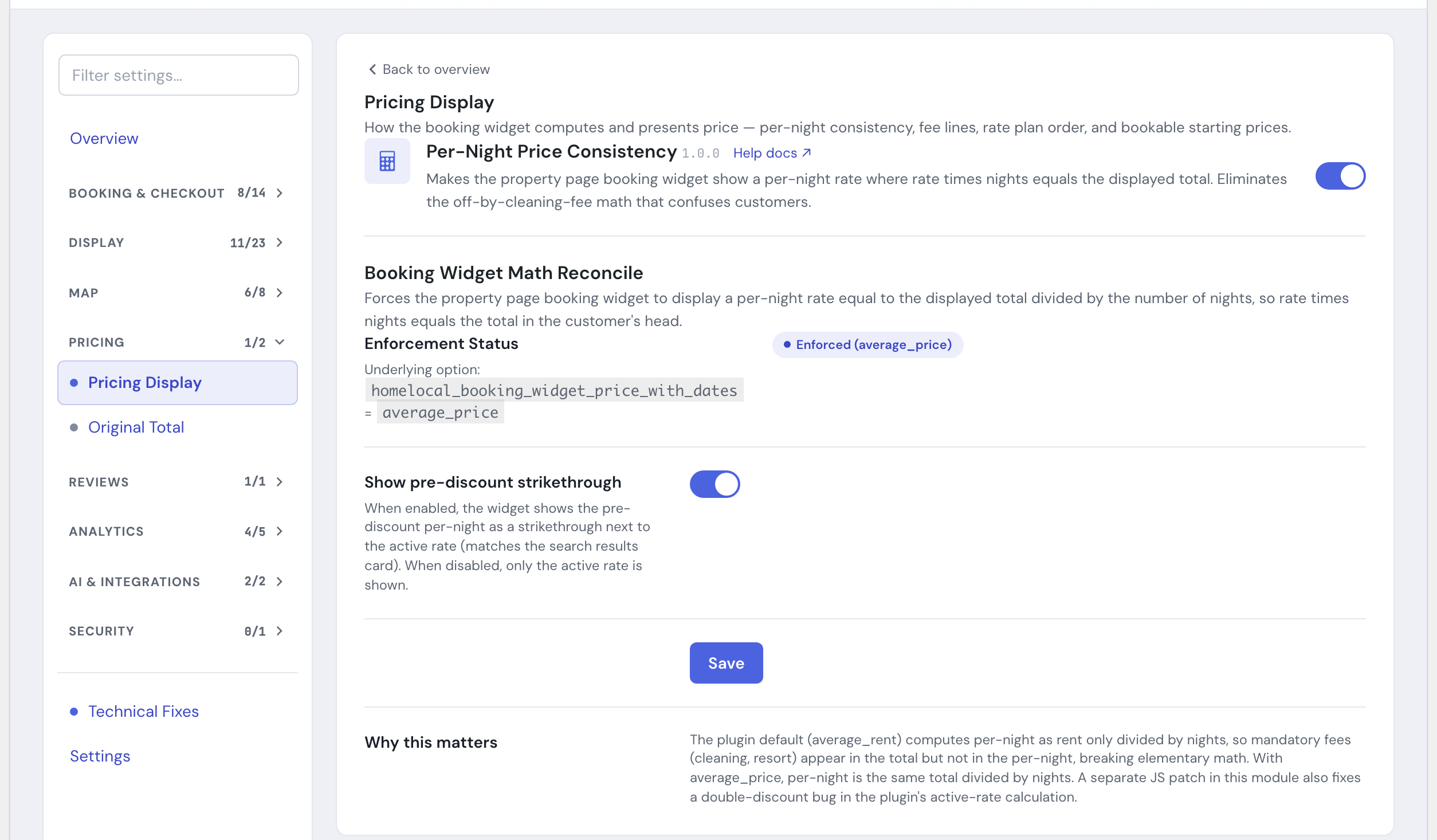This screenshot has width=1437, height=840.
Task: Focus the Filter settings search field
Action: pos(179,75)
